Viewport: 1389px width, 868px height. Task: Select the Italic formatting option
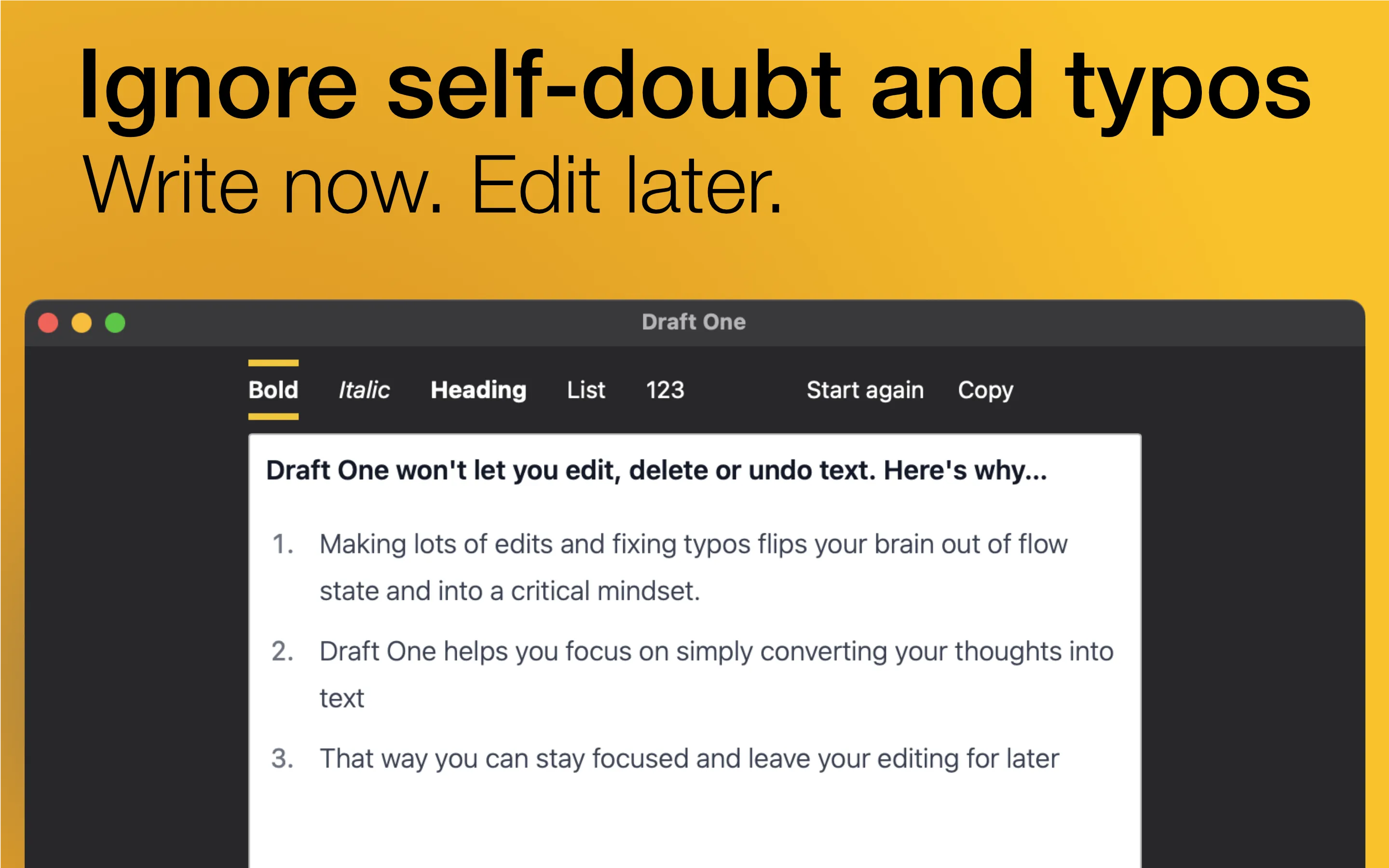pos(364,389)
